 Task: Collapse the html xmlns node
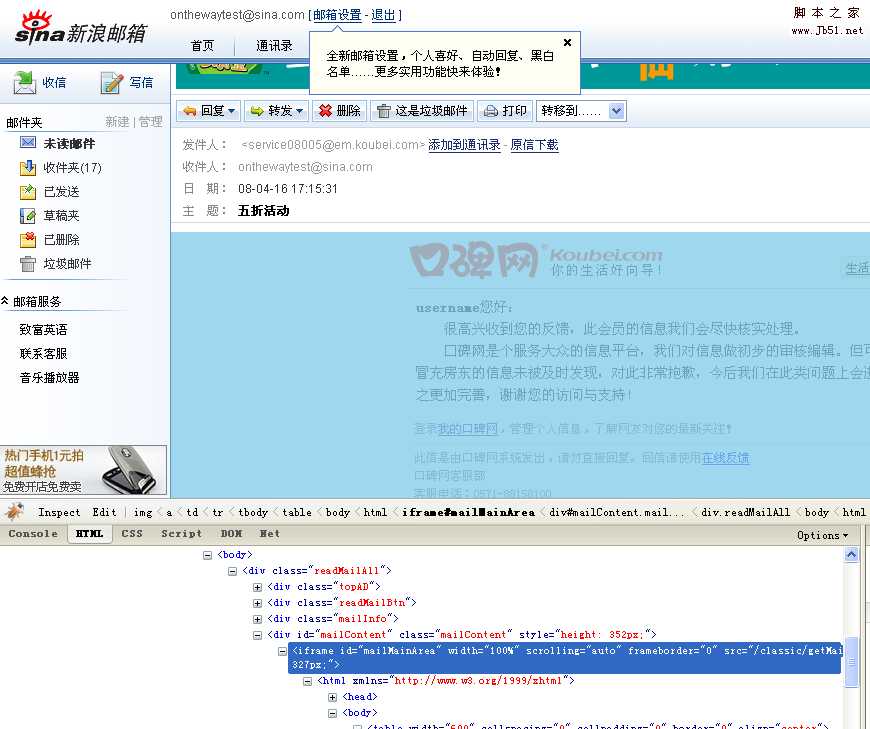[x=307, y=681]
